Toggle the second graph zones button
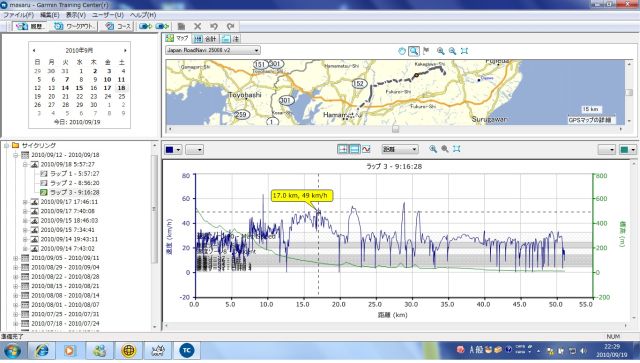The height and width of the screenshot is (363, 640). [355, 149]
